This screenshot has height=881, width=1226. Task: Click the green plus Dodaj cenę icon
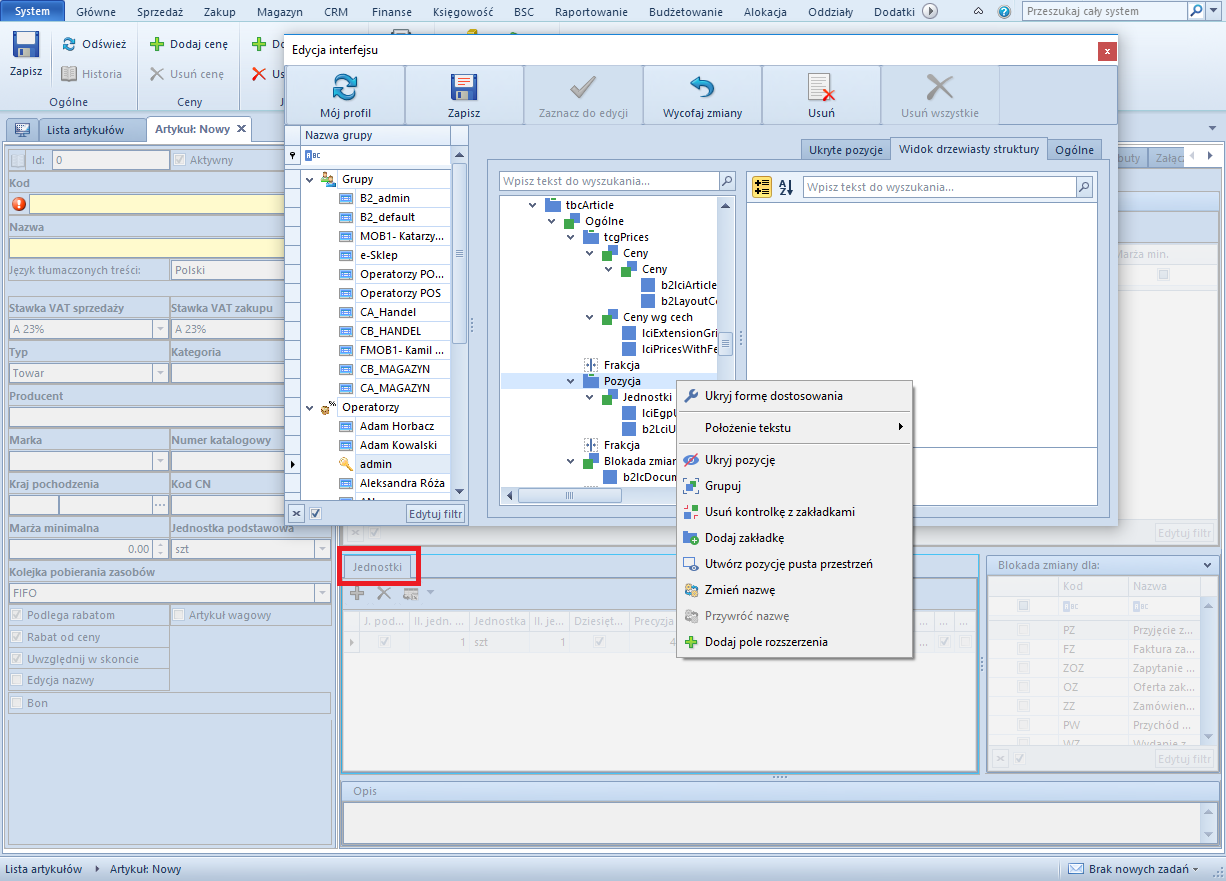(x=157, y=44)
